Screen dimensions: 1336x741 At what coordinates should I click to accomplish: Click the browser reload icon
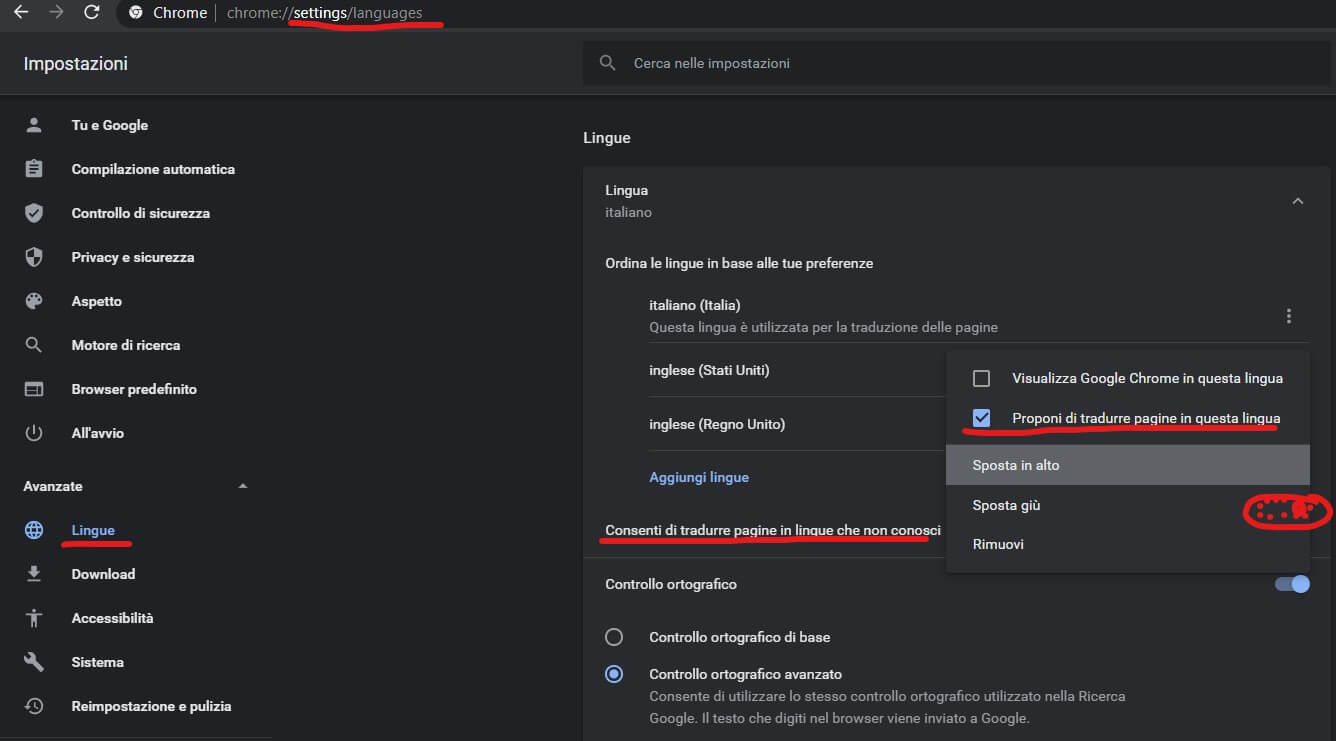[x=92, y=12]
